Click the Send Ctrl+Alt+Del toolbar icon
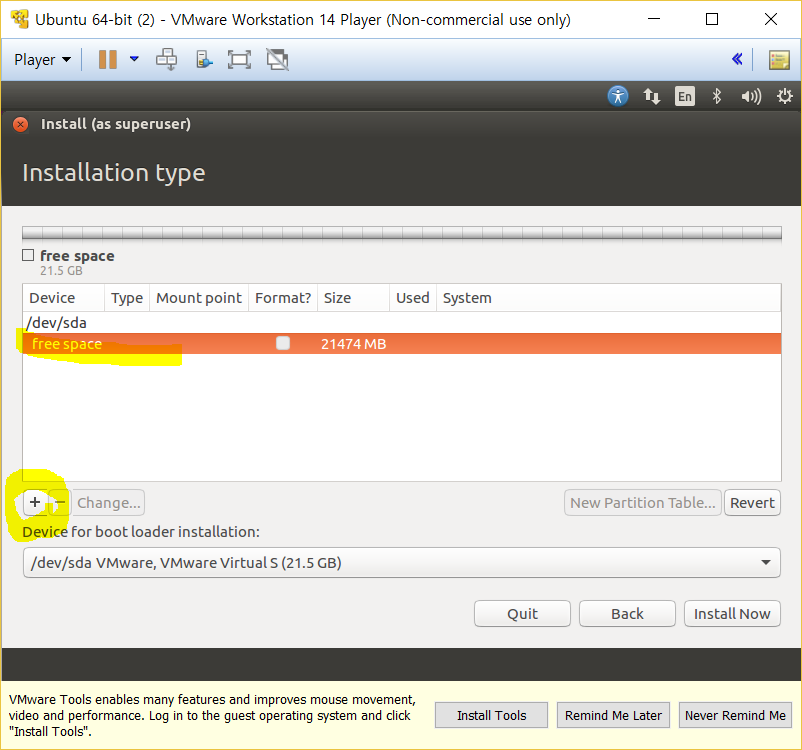 coord(167,60)
